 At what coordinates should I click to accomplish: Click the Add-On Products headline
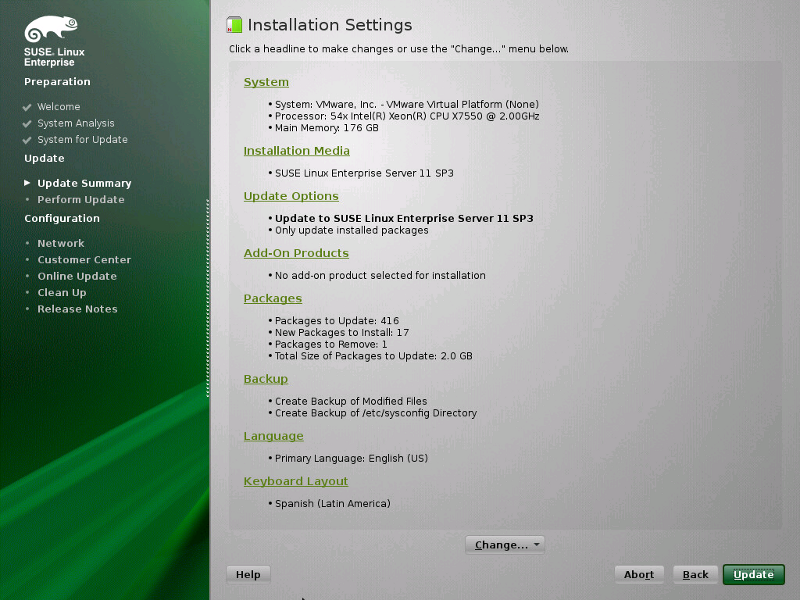coord(296,252)
